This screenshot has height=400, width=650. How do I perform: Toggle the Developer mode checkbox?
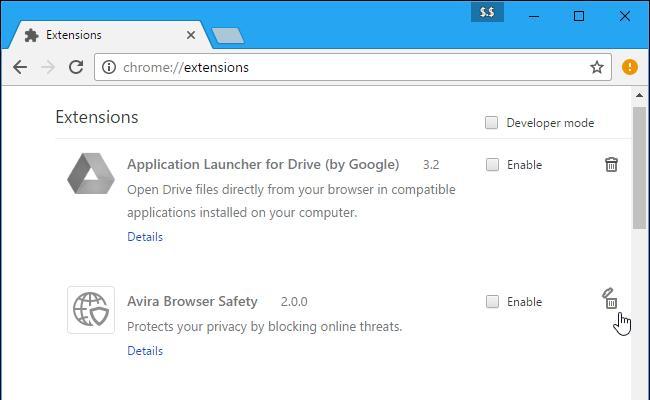click(x=491, y=123)
